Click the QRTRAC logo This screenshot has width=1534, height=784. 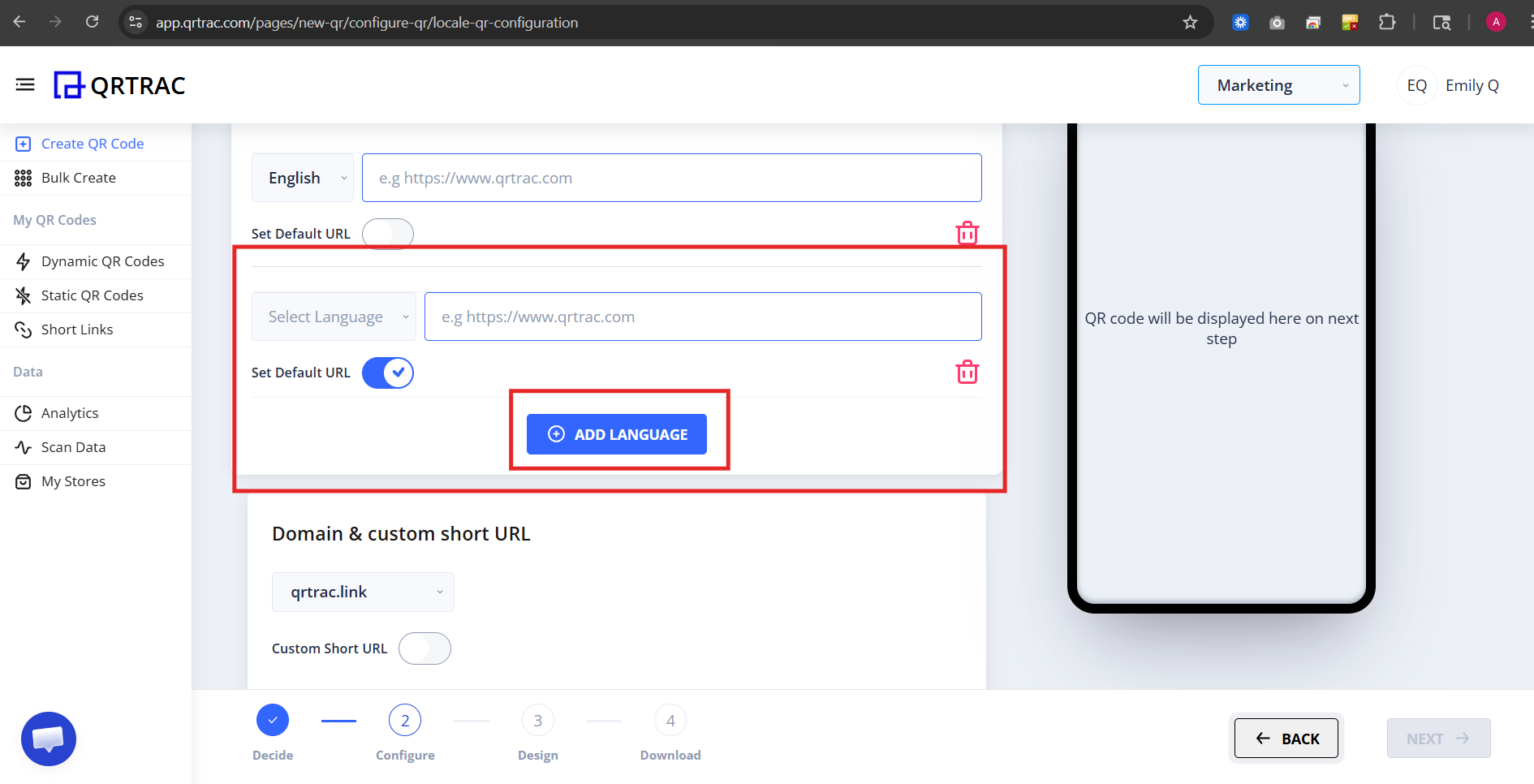pos(118,84)
